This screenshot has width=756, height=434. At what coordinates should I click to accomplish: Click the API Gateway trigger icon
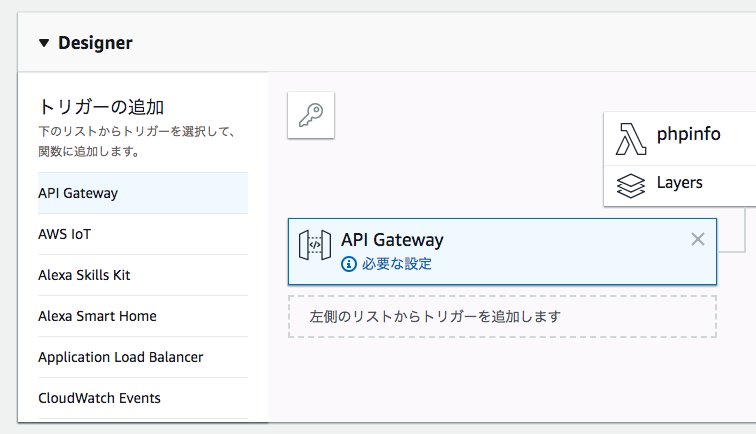point(315,245)
